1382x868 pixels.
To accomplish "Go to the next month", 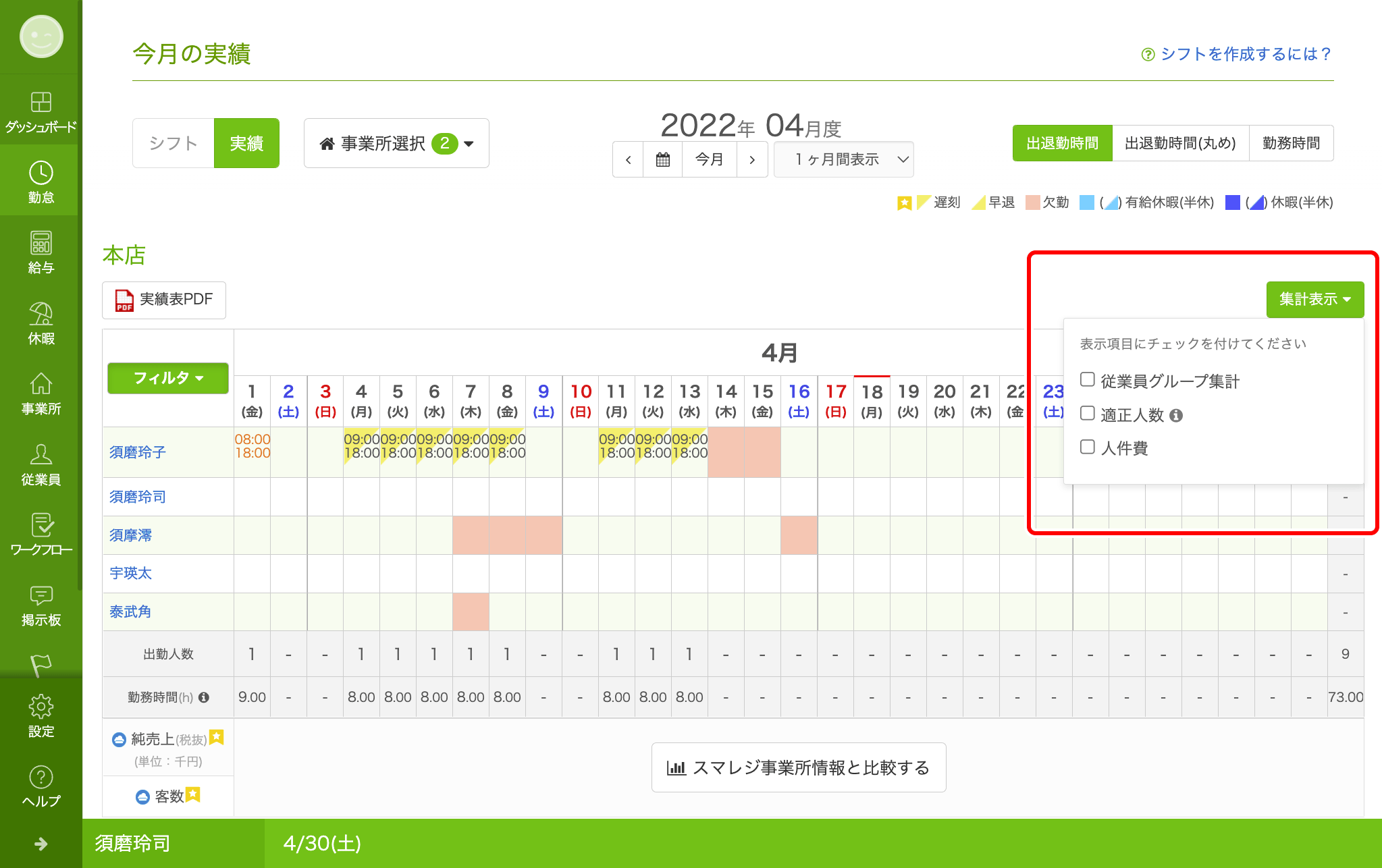I will [752, 159].
